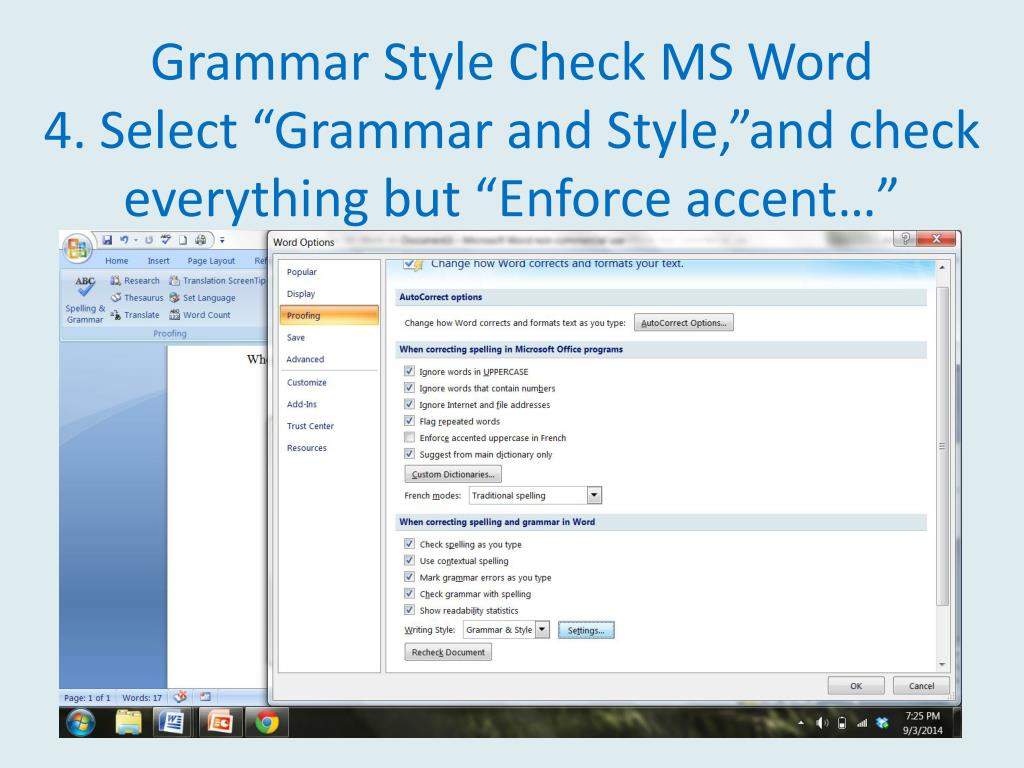This screenshot has width=1024, height=768.
Task: Click the volume speaker icon in system tray
Action: pos(822,723)
